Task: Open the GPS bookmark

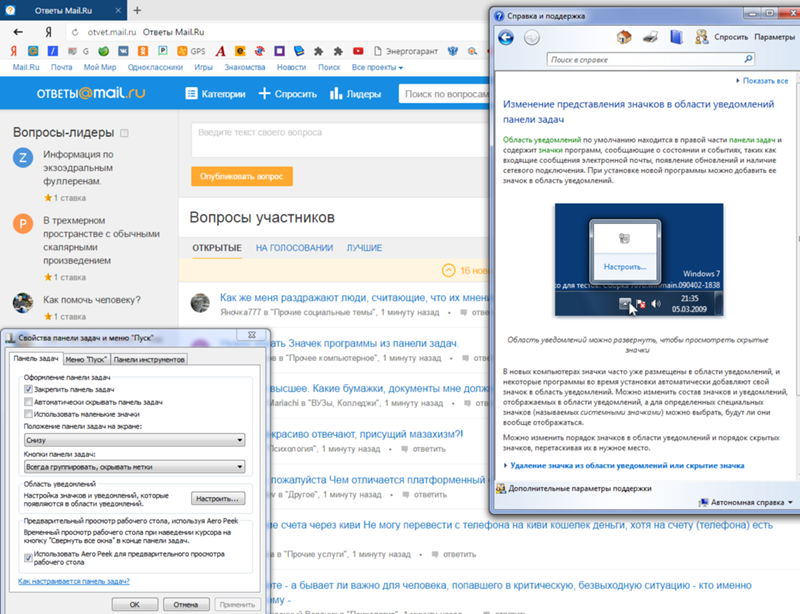Action: pyautogui.click(x=191, y=51)
